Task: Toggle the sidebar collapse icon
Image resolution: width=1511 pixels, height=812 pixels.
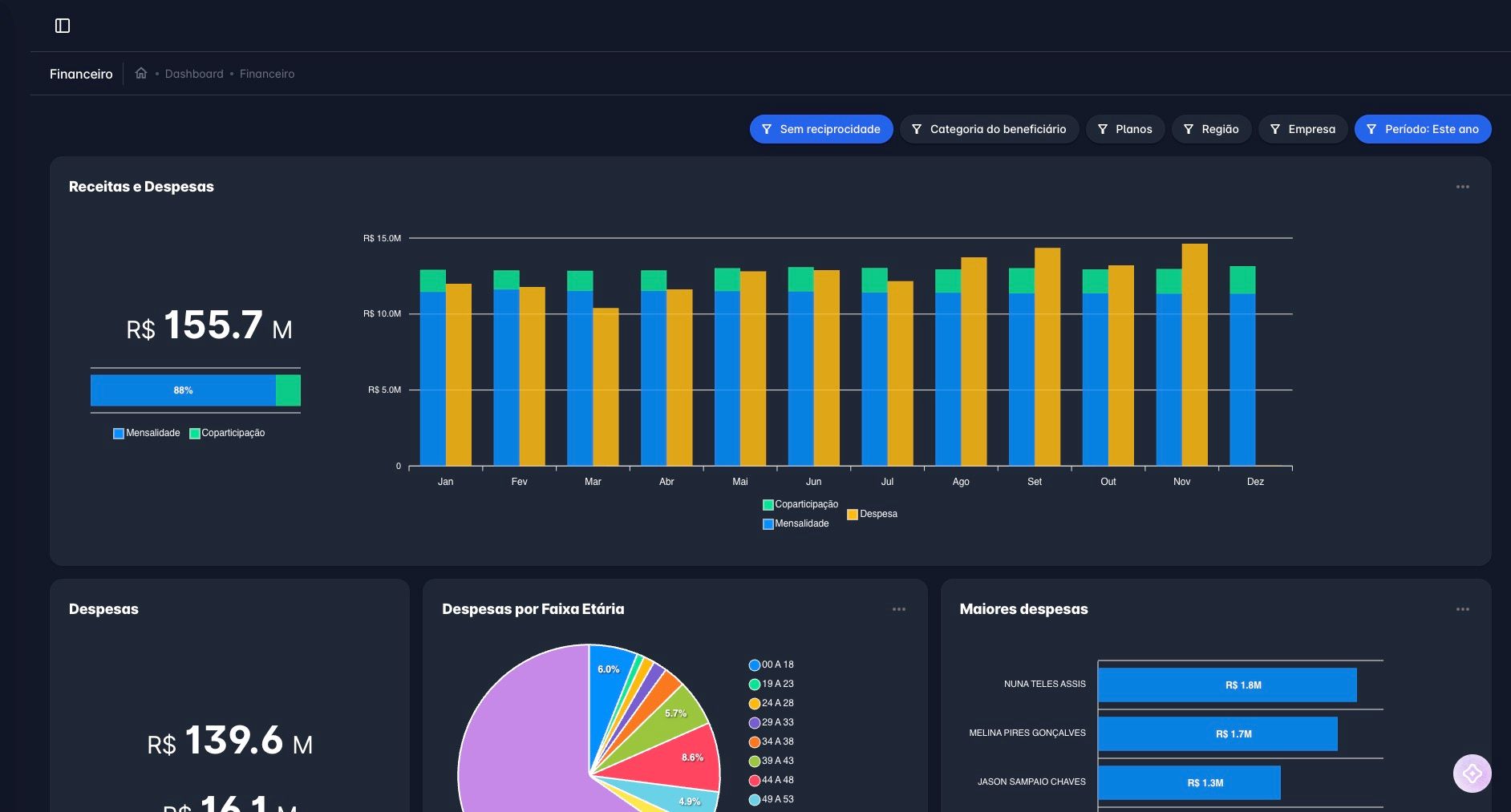Action: 63,25
